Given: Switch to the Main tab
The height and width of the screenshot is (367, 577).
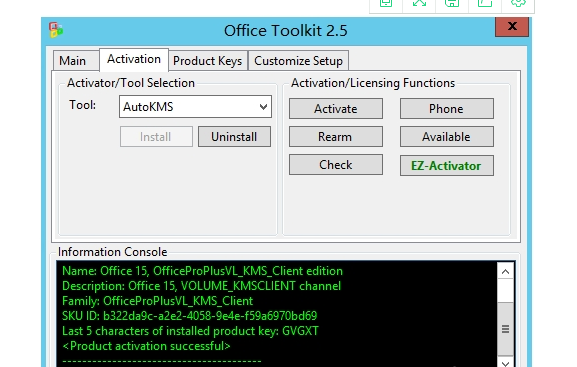Looking at the screenshot, I should pyautogui.click(x=76, y=60).
